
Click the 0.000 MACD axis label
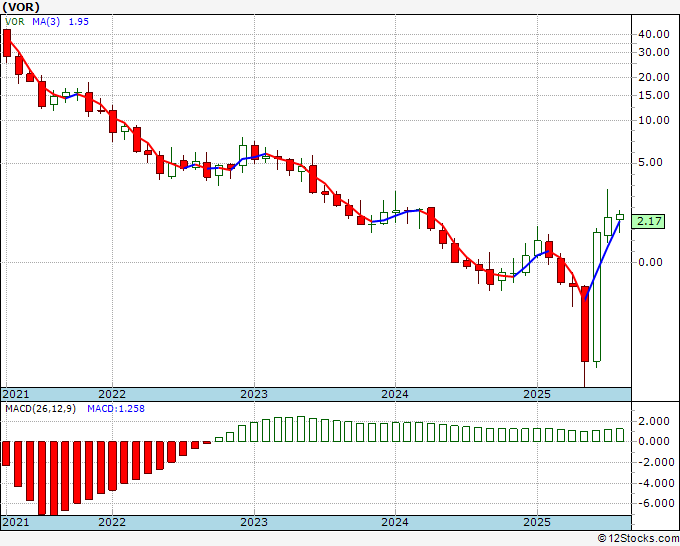point(654,441)
